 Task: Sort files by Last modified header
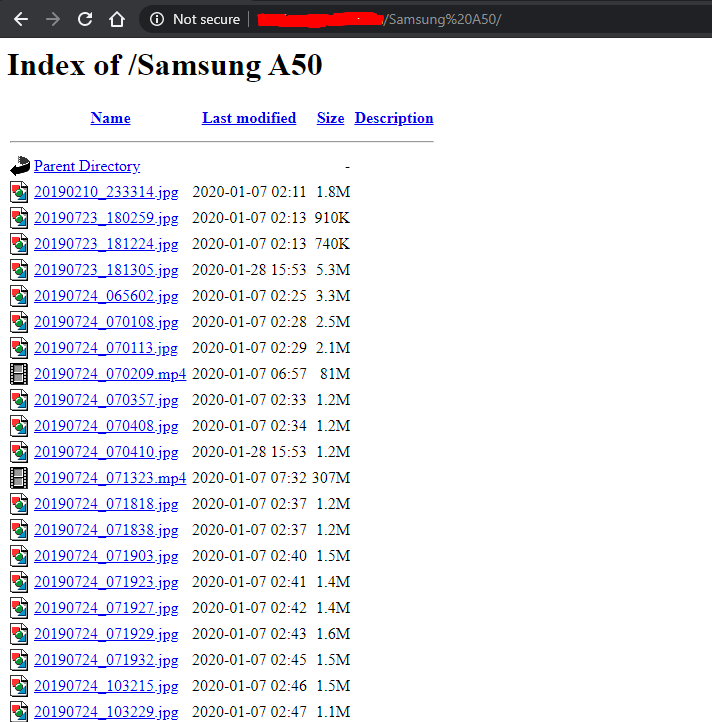click(249, 118)
